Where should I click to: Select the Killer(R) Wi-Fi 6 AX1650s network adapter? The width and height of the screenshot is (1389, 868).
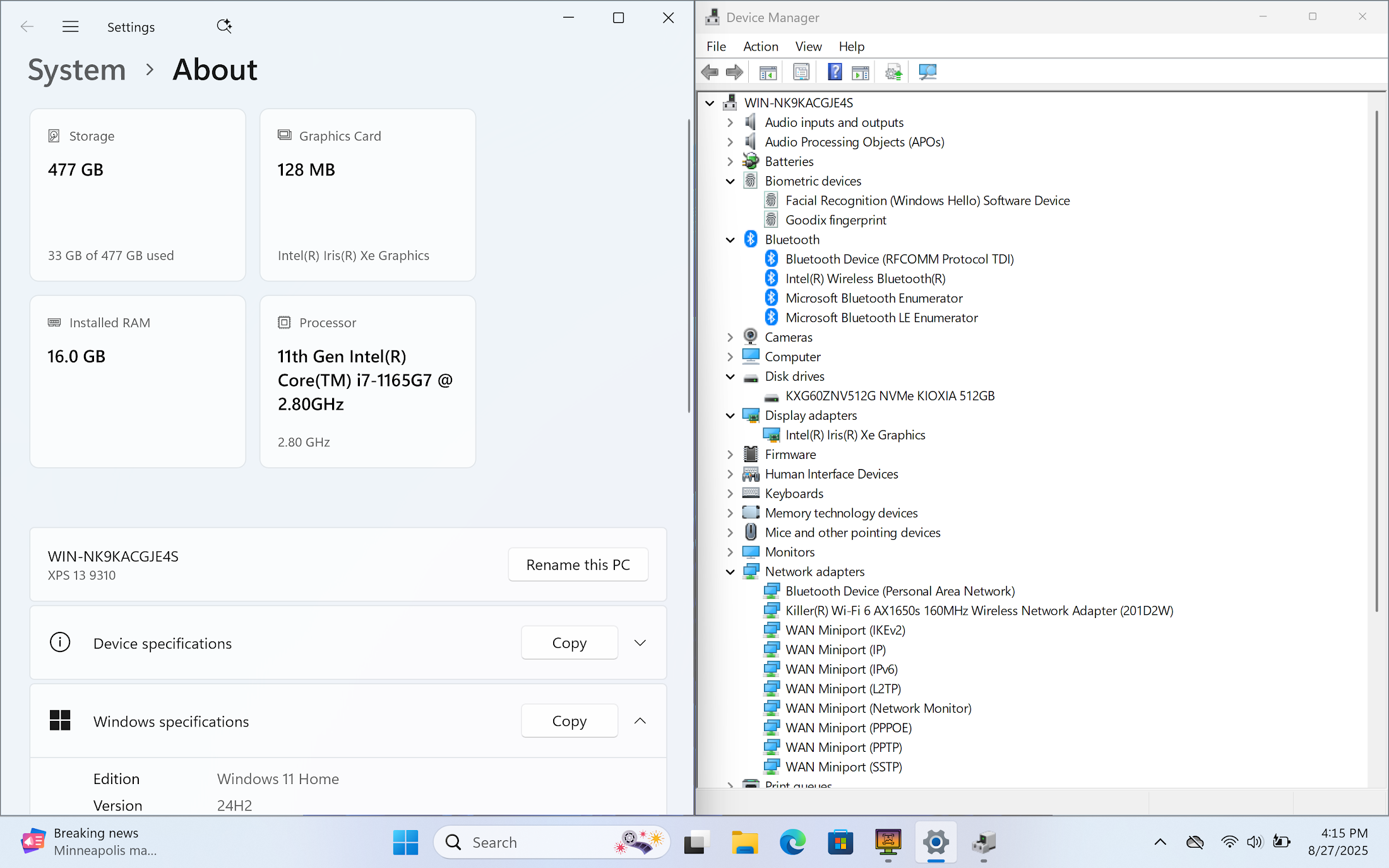click(979, 610)
